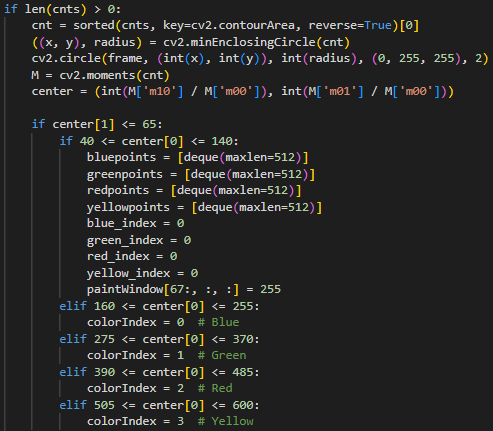Place cursor on 'if len(cnts) > 0:' line

(62, 9)
